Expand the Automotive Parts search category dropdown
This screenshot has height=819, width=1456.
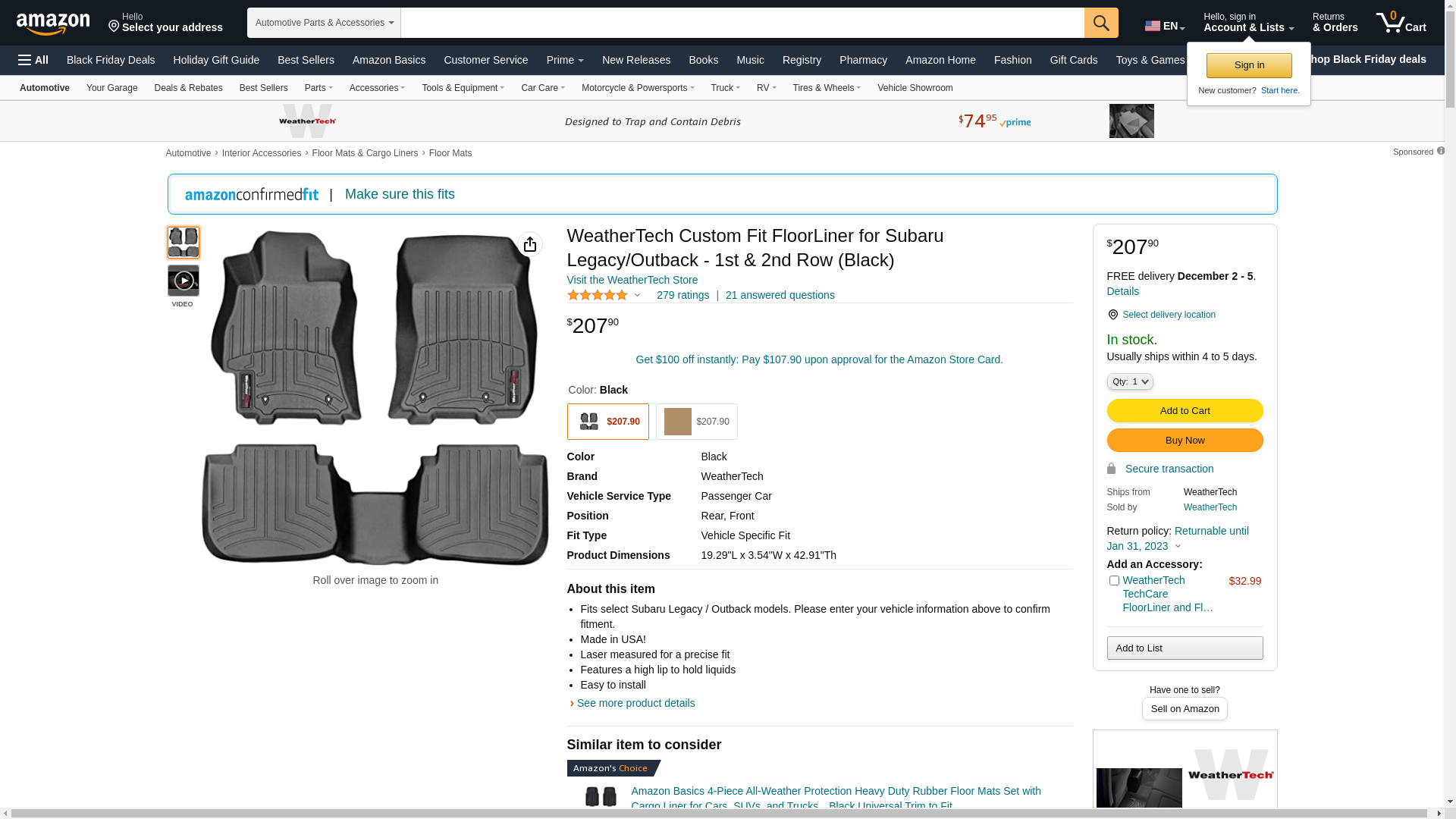pos(324,23)
